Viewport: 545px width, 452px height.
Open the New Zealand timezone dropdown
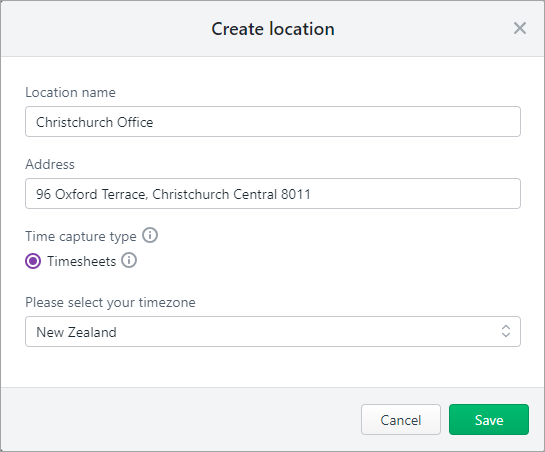[273, 331]
